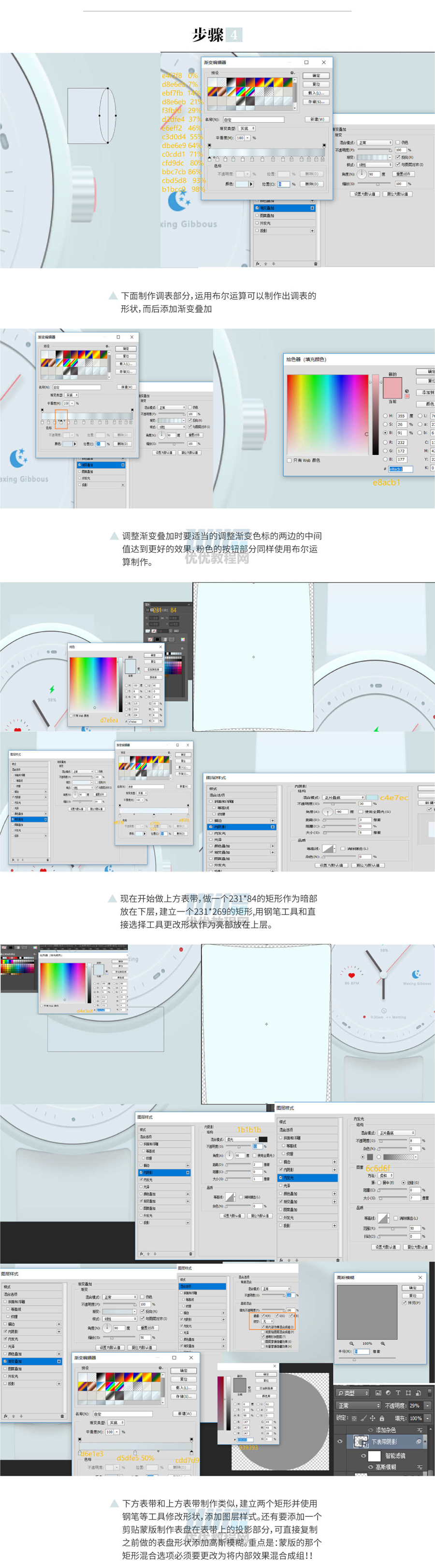Screen dimensions: 435x1568
Task: Open 样式 线性 dropdown in step 4 渐变叠加 panel
Action: pos(375,165)
